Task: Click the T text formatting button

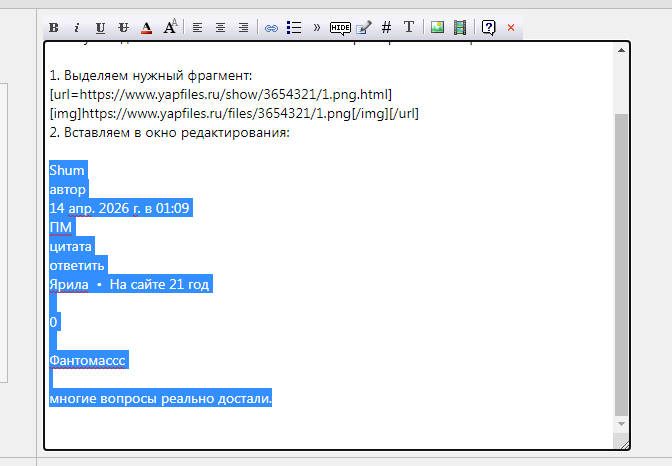Action: (409, 28)
